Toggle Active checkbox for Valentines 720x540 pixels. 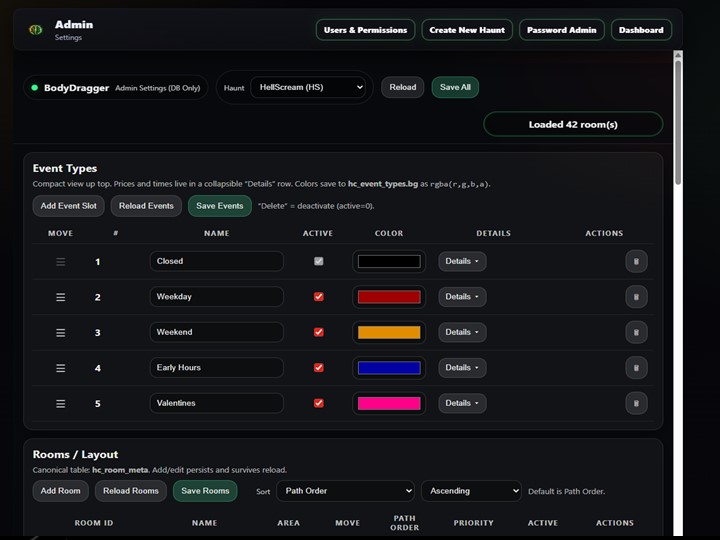(x=318, y=403)
